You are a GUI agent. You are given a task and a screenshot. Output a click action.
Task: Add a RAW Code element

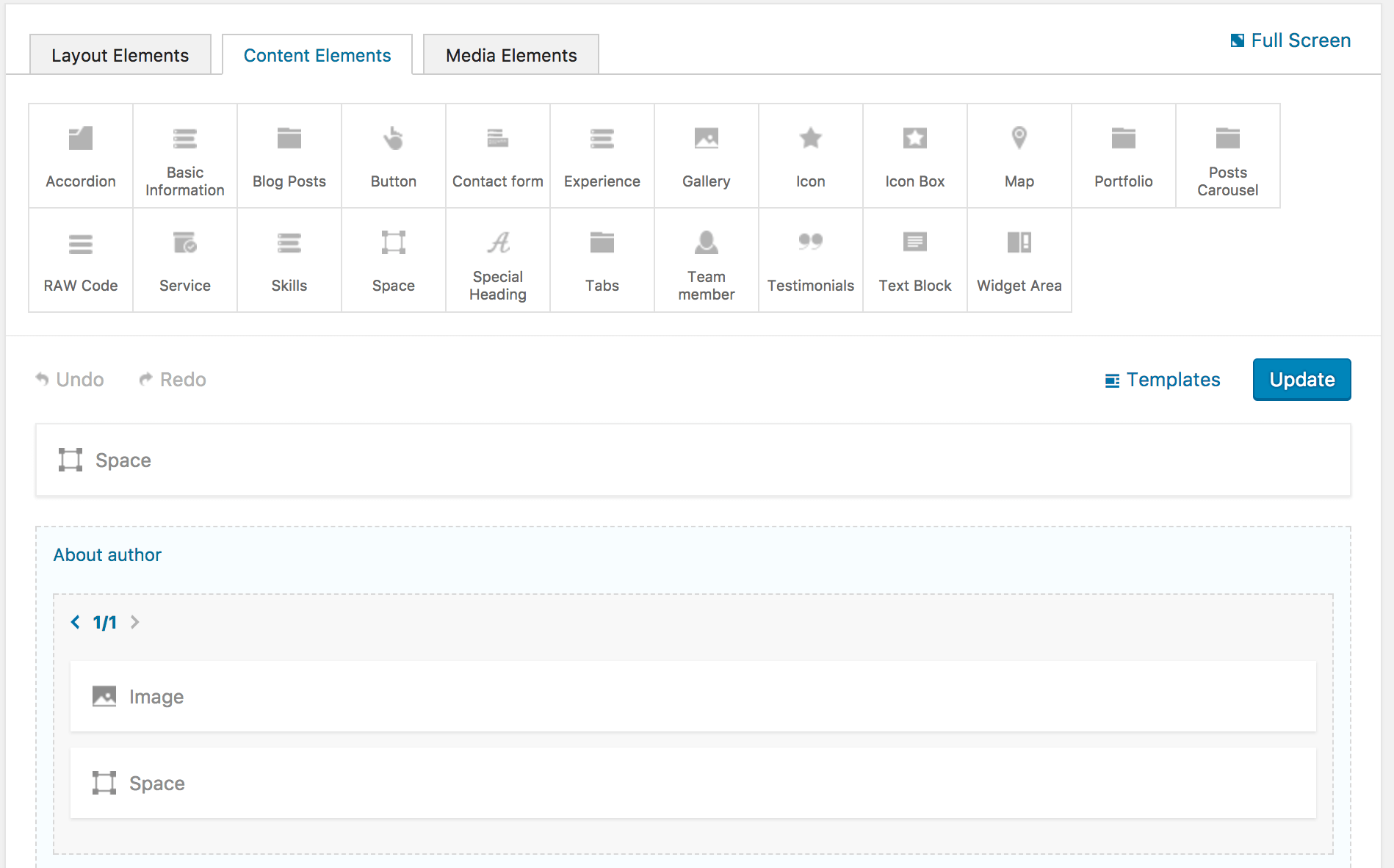pos(81,260)
